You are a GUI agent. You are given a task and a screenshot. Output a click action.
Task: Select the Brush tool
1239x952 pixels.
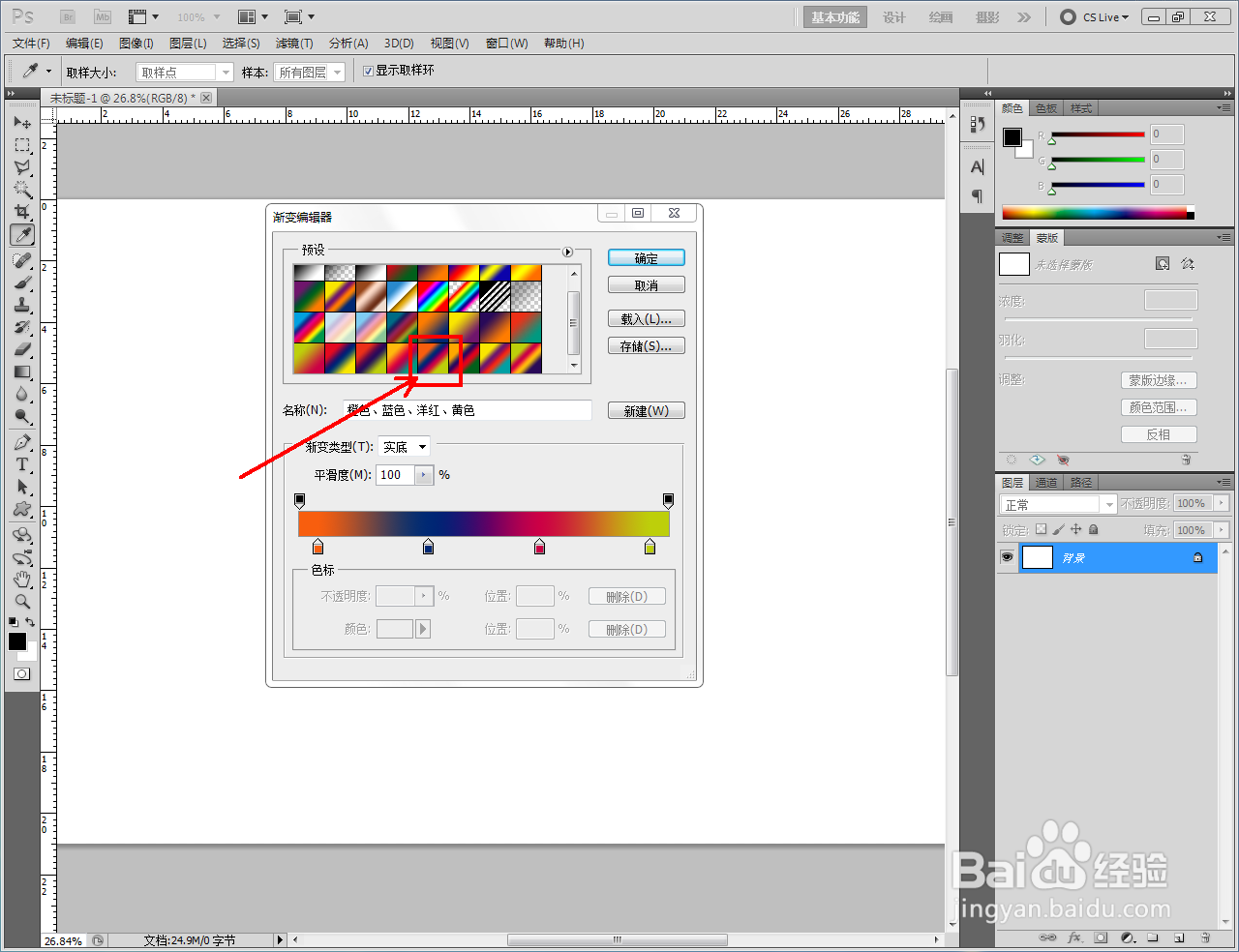point(22,283)
